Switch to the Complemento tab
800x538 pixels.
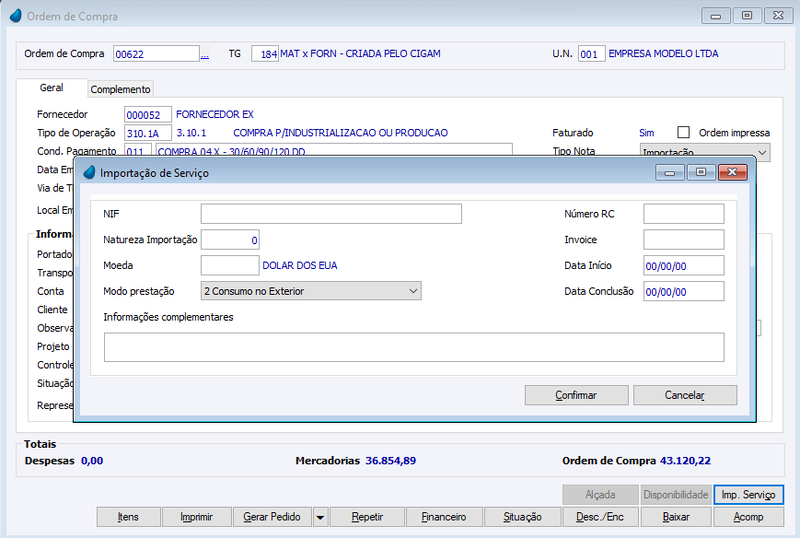point(120,89)
